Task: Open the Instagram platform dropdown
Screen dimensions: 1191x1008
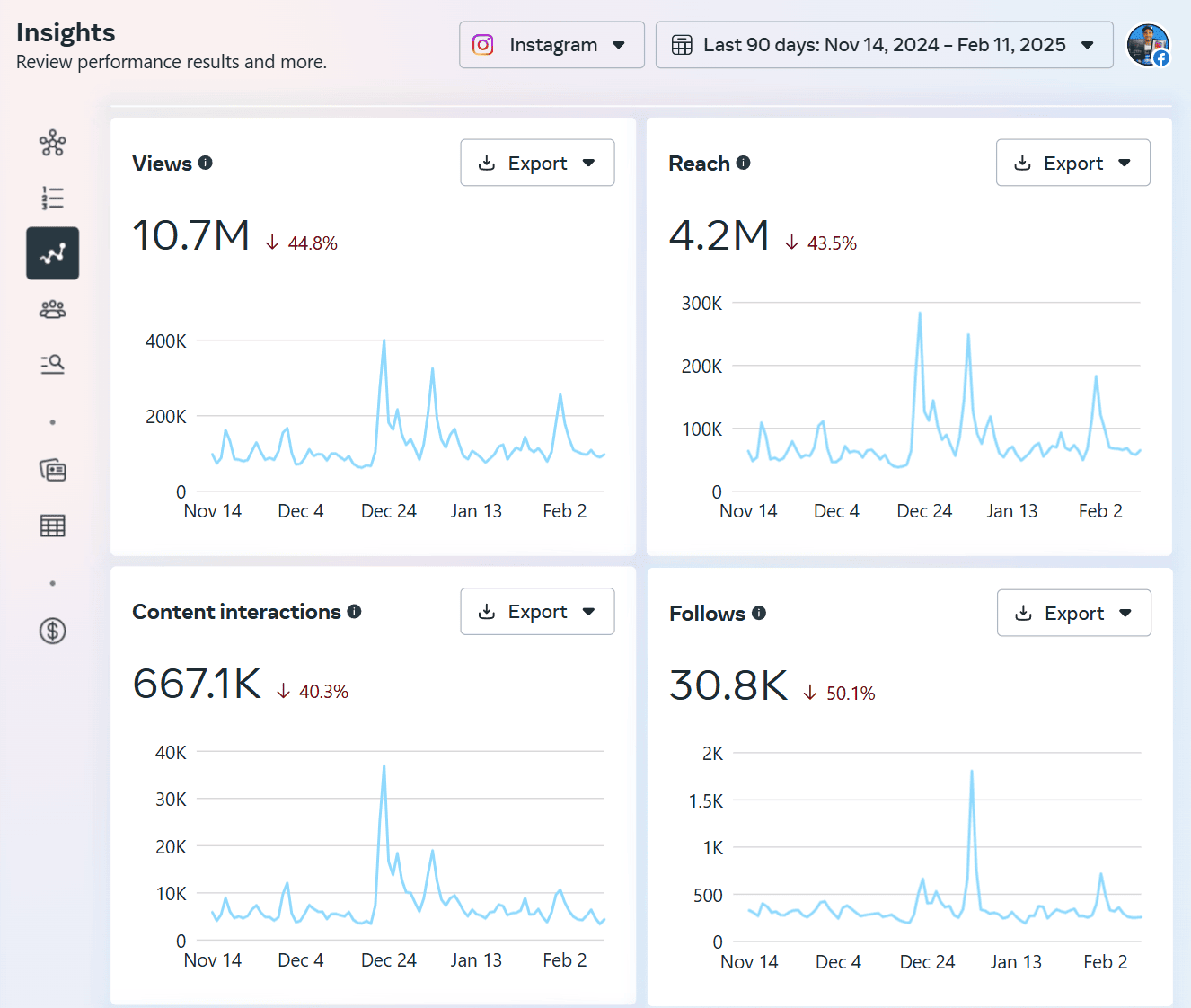Action: pos(551,45)
